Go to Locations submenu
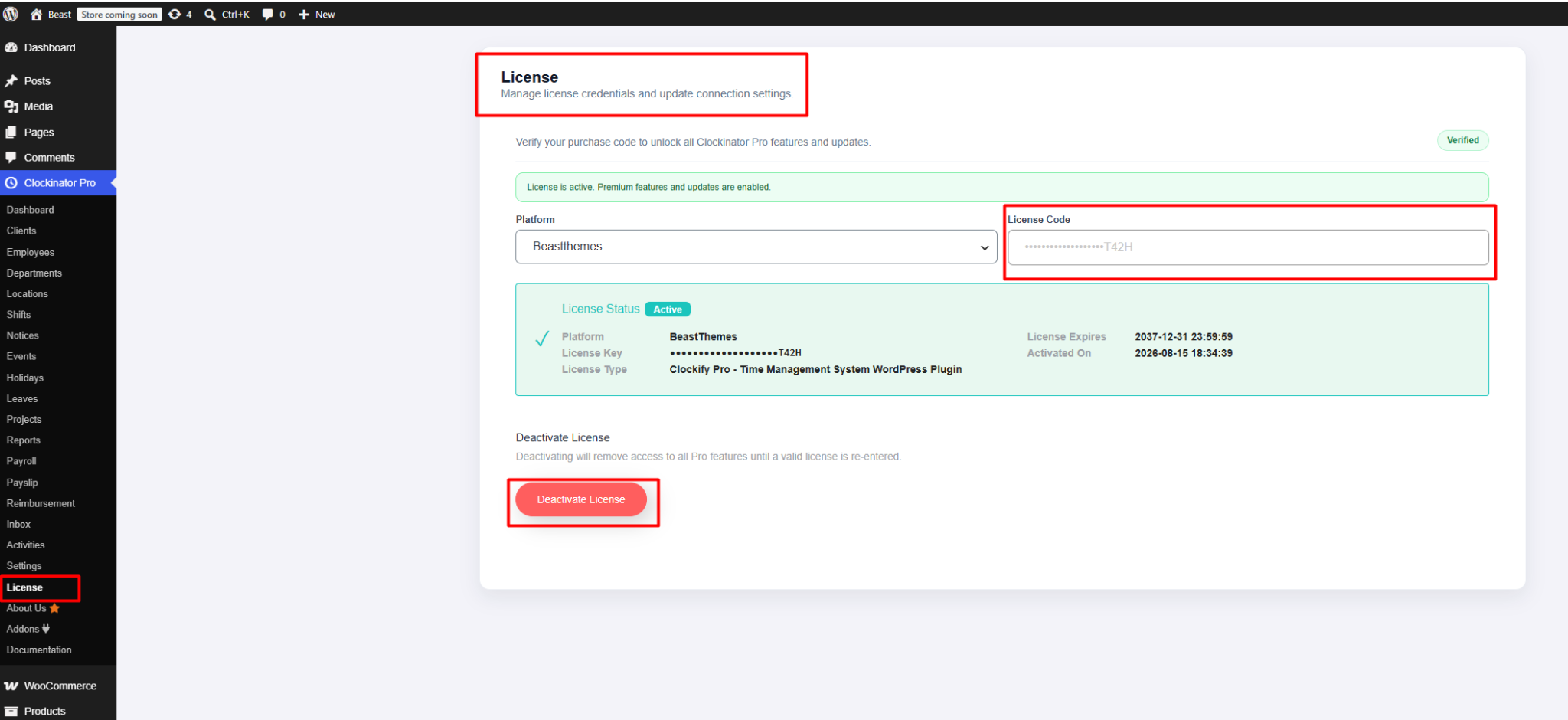Viewport: 1568px width, 720px height. click(x=28, y=293)
